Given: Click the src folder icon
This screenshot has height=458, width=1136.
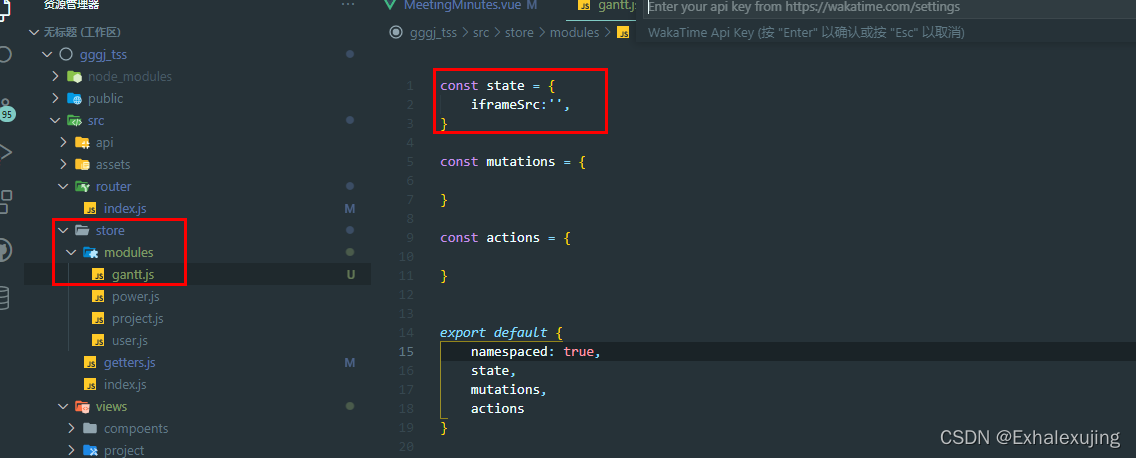Looking at the screenshot, I should (74, 120).
